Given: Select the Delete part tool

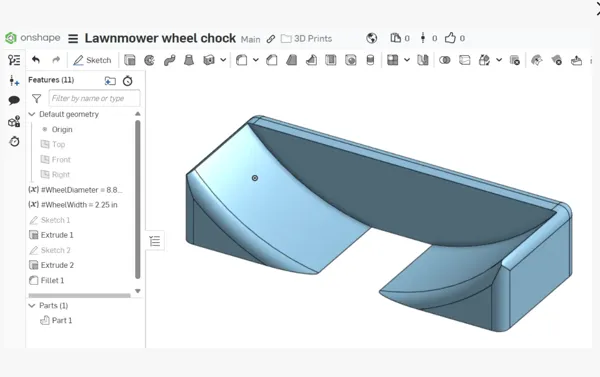Looking at the screenshot, I should [515, 60].
